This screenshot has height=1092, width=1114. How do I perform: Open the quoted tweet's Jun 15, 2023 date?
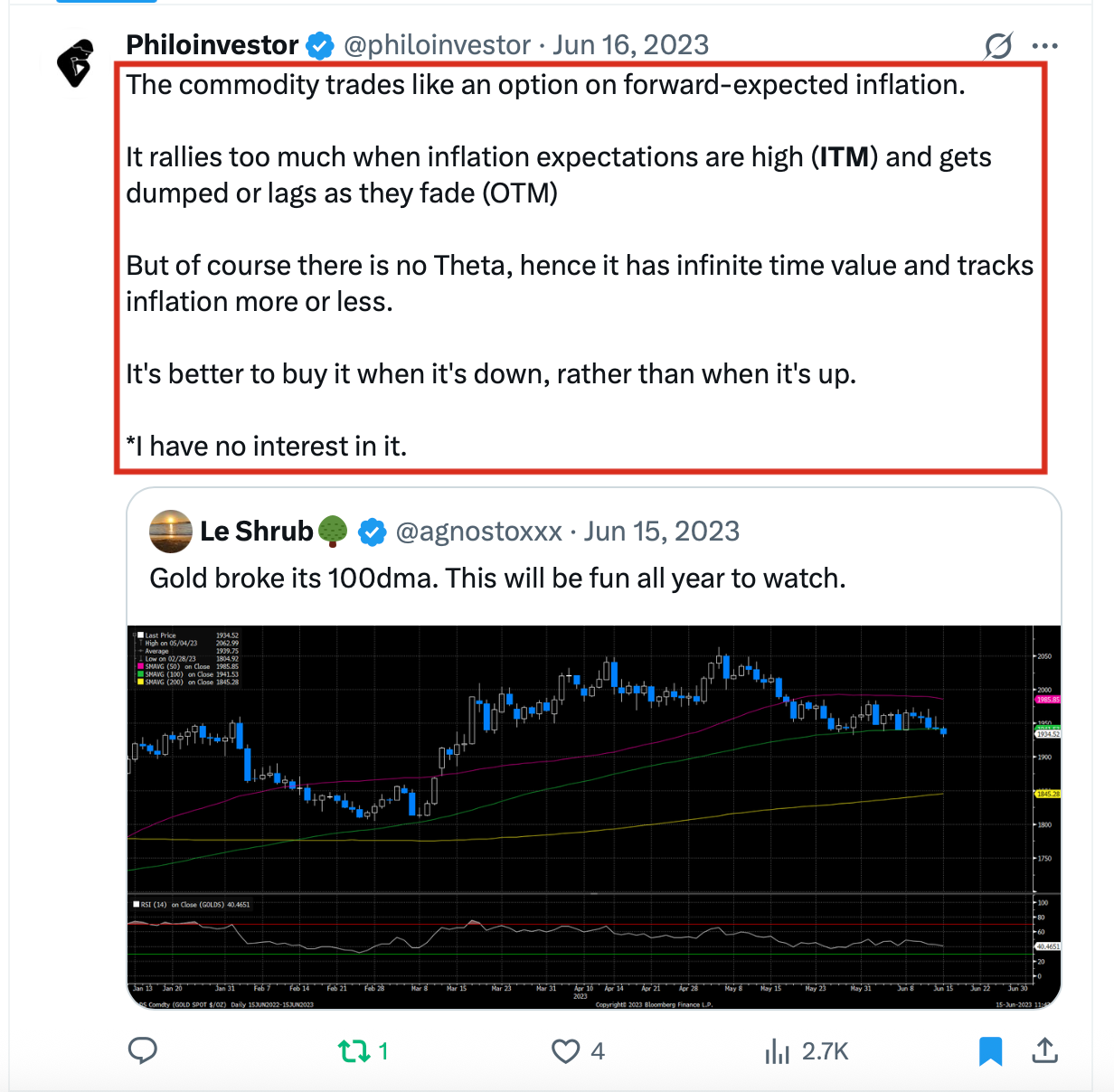click(x=661, y=532)
